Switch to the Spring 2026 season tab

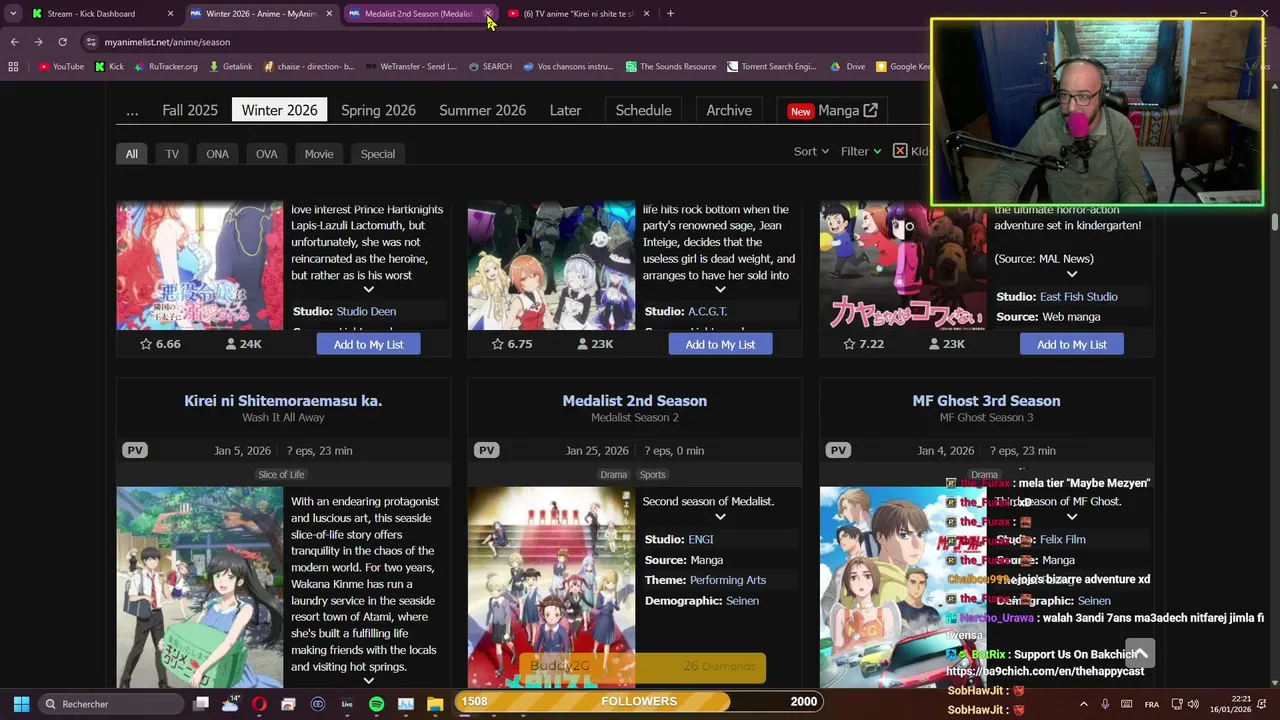[378, 110]
